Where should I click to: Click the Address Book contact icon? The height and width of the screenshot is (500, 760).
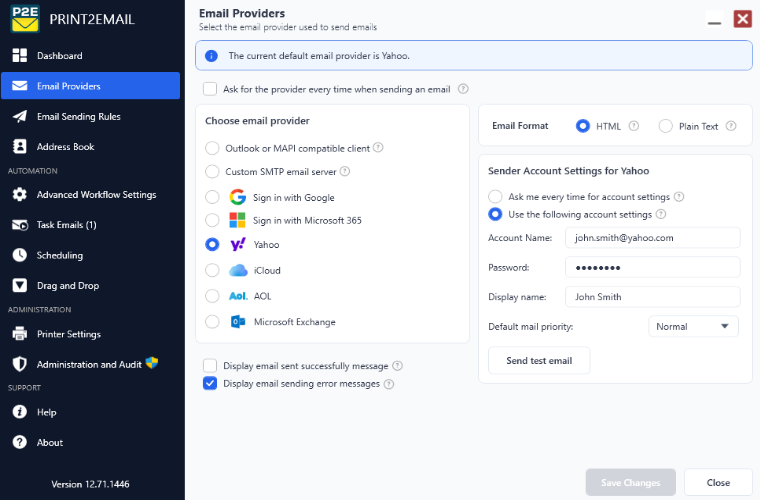click(20, 146)
